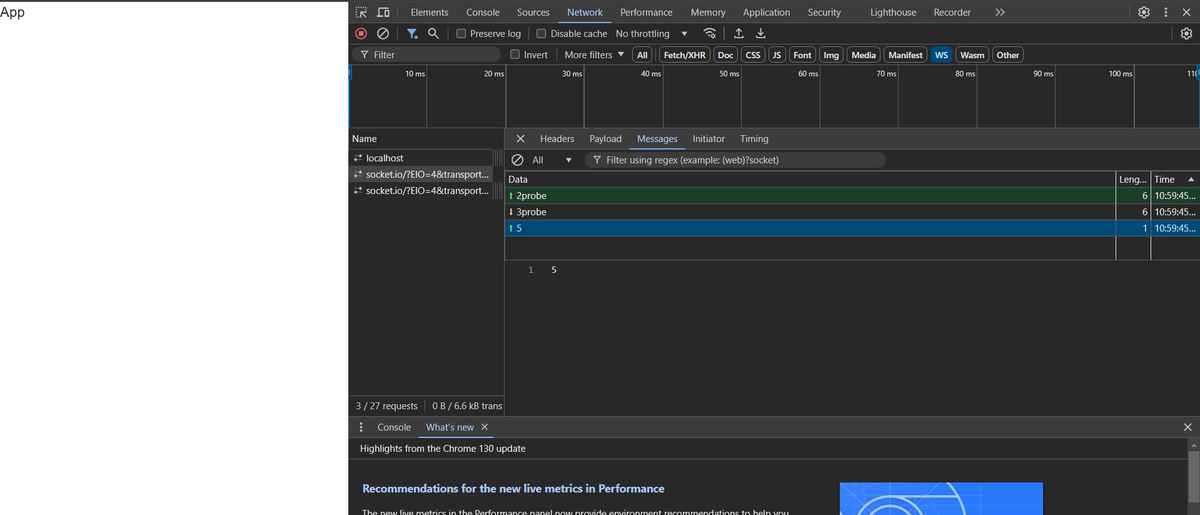The height and width of the screenshot is (515, 1200).
Task: Filter by Media requests
Action: tap(864, 55)
